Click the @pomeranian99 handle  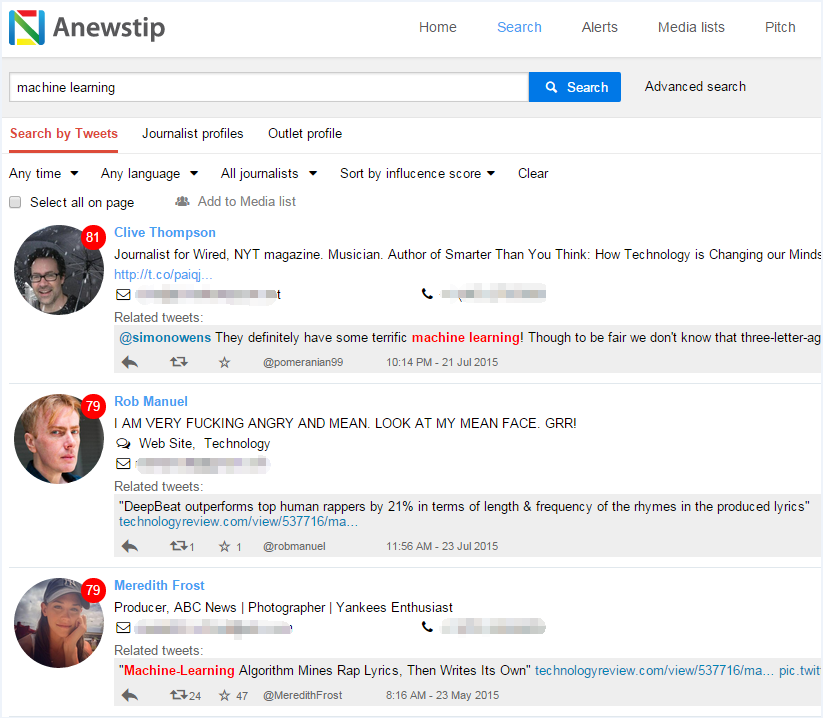(x=303, y=362)
